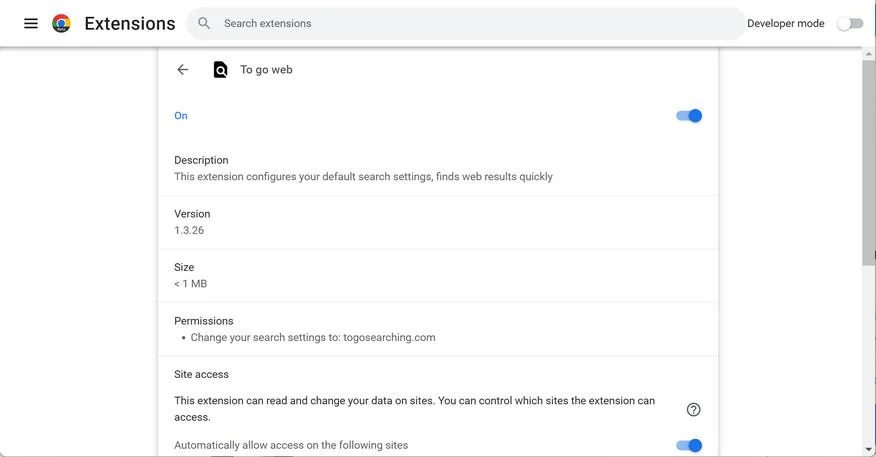Click the read and change data explanation
The image size is (876, 457).
(414, 408)
